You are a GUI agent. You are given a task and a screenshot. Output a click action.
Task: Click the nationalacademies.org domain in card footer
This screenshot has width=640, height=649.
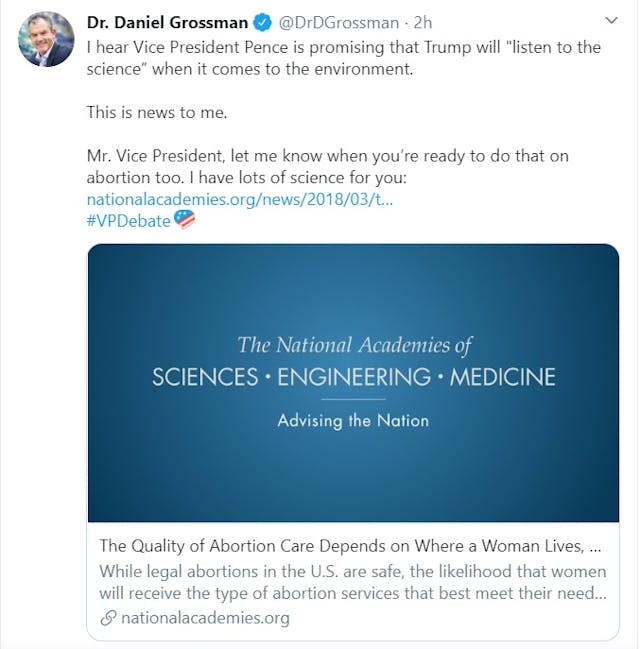[205, 618]
